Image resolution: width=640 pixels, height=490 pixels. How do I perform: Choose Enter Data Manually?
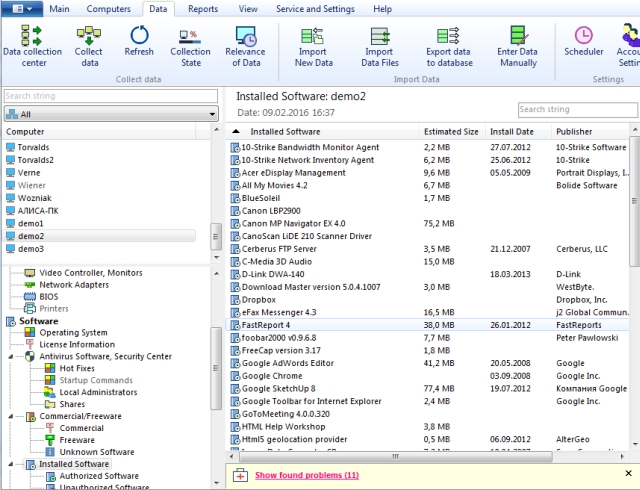click(x=518, y=46)
